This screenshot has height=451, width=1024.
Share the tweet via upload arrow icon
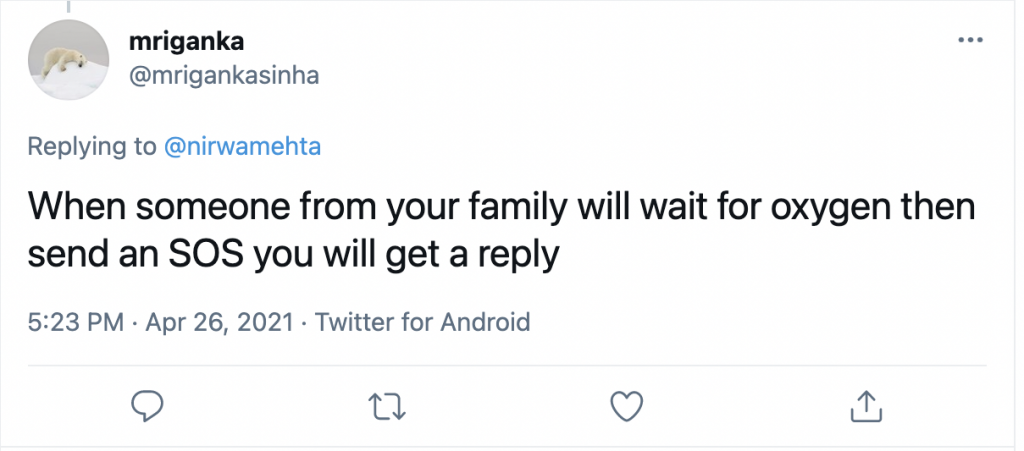tap(861, 404)
